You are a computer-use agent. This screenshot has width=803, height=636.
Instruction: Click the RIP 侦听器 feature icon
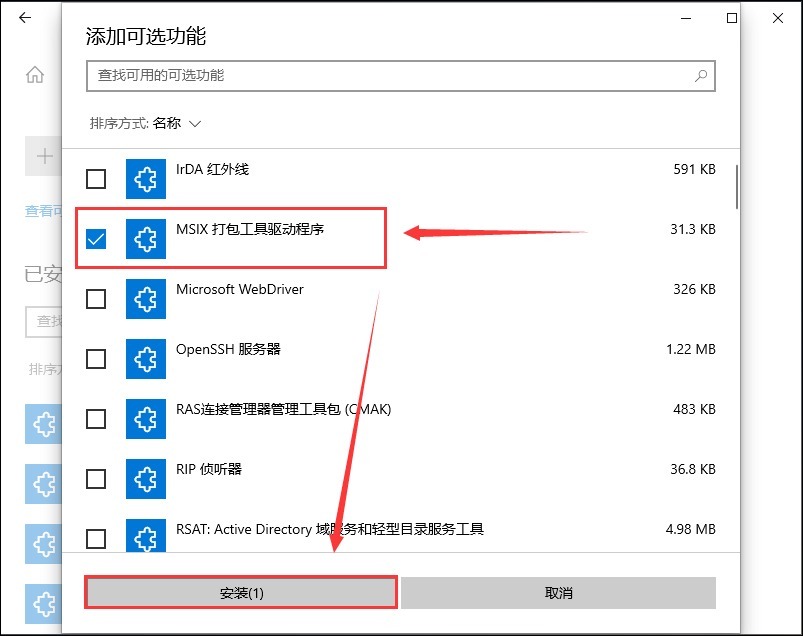tap(146, 479)
